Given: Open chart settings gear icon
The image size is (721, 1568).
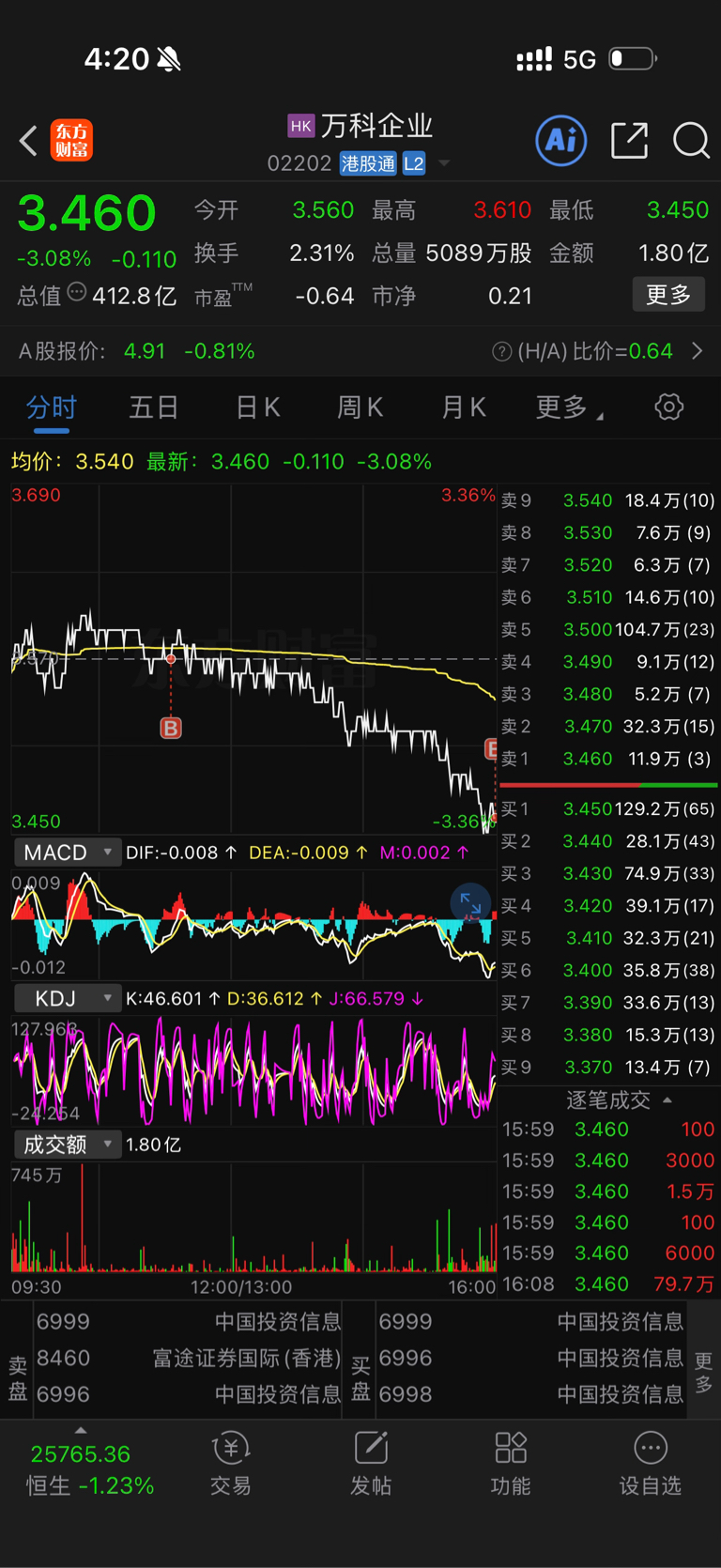Looking at the screenshot, I should point(668,407).
